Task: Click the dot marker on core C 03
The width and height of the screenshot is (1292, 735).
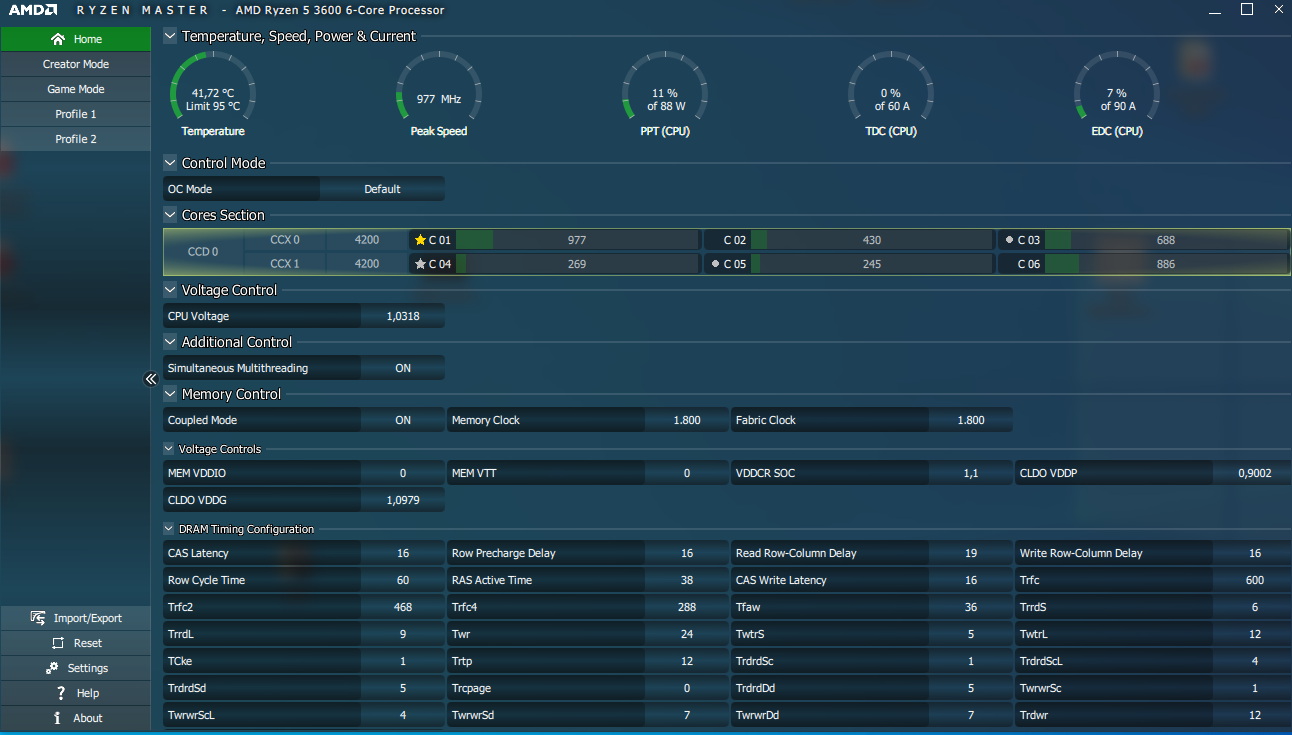Action: 1009,240
